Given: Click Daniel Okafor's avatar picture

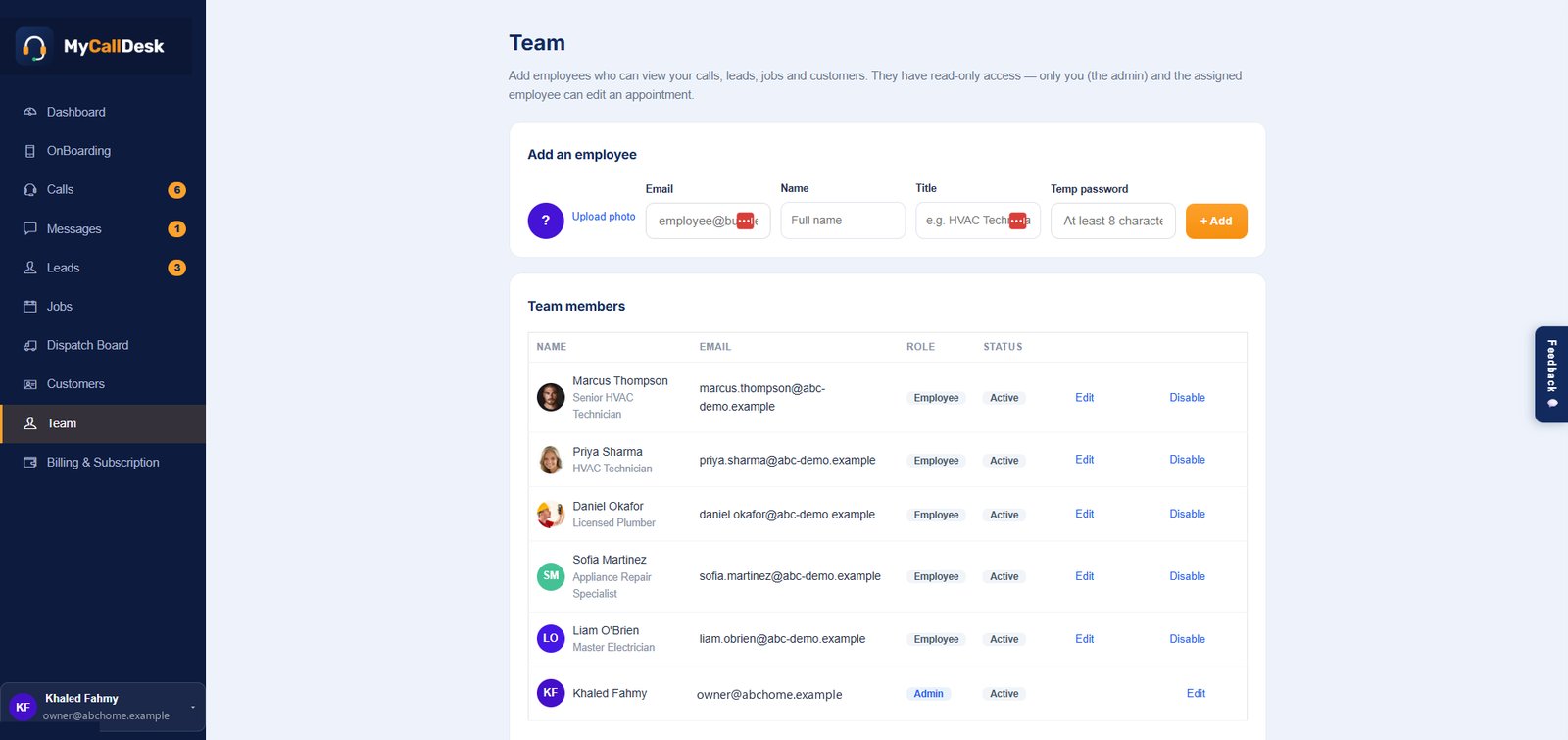Looking at the screenshot, I should click(x=551, y=514).
